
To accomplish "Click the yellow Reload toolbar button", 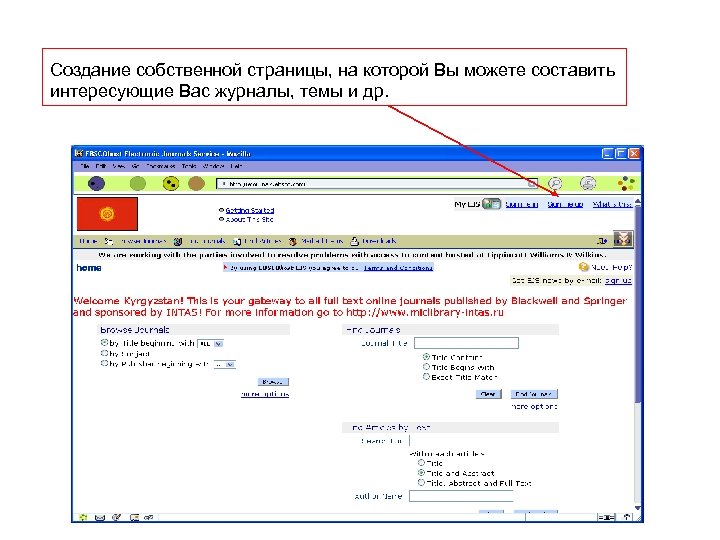I will 171,184.
